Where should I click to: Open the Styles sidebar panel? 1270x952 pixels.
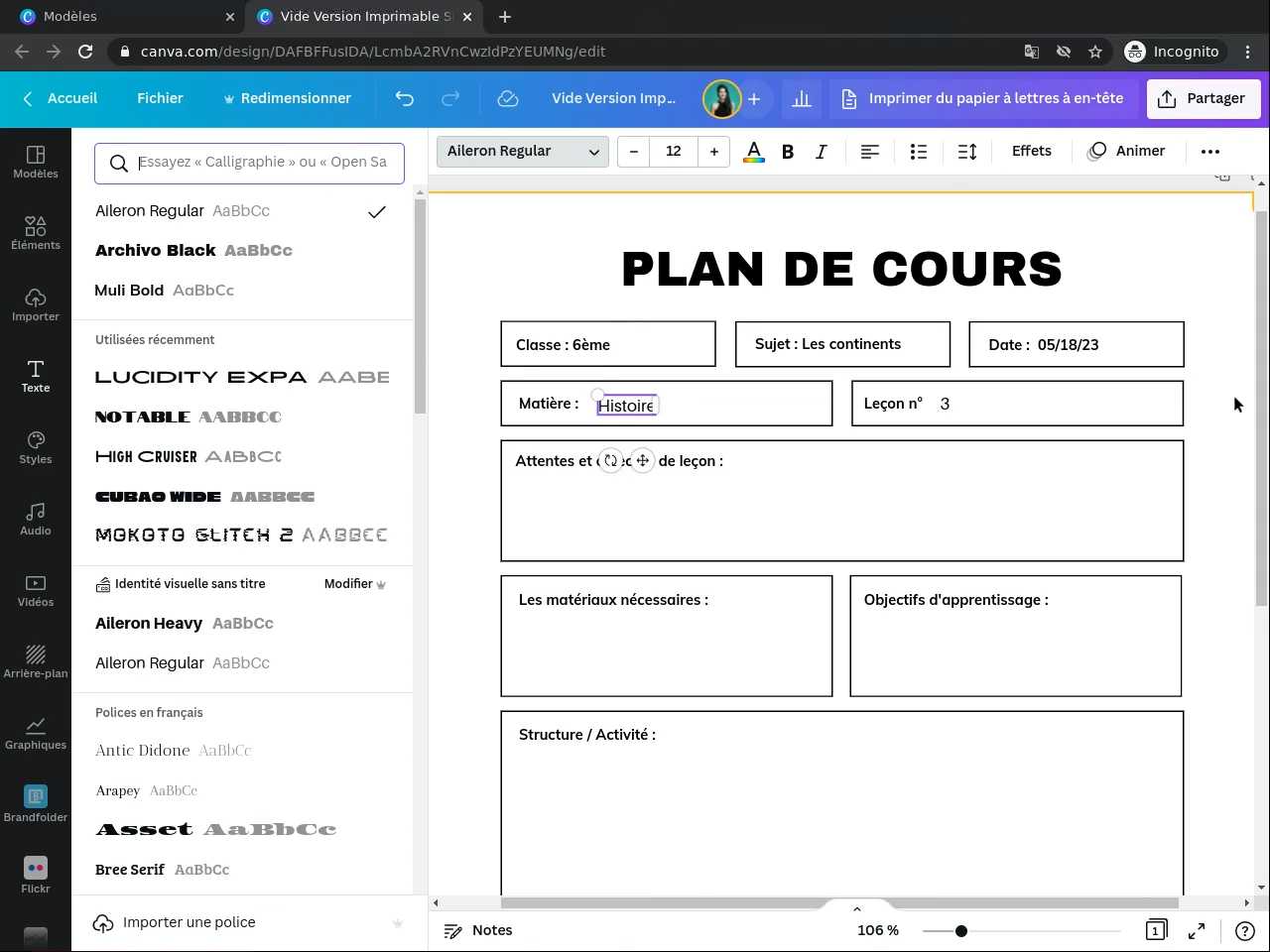36,448
